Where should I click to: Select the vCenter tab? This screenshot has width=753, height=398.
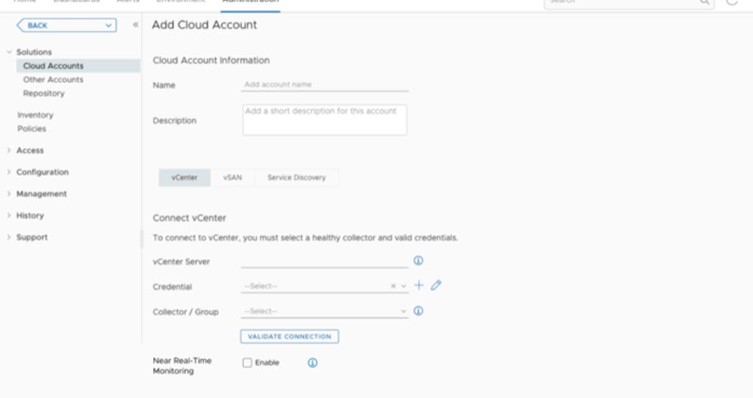184,178
